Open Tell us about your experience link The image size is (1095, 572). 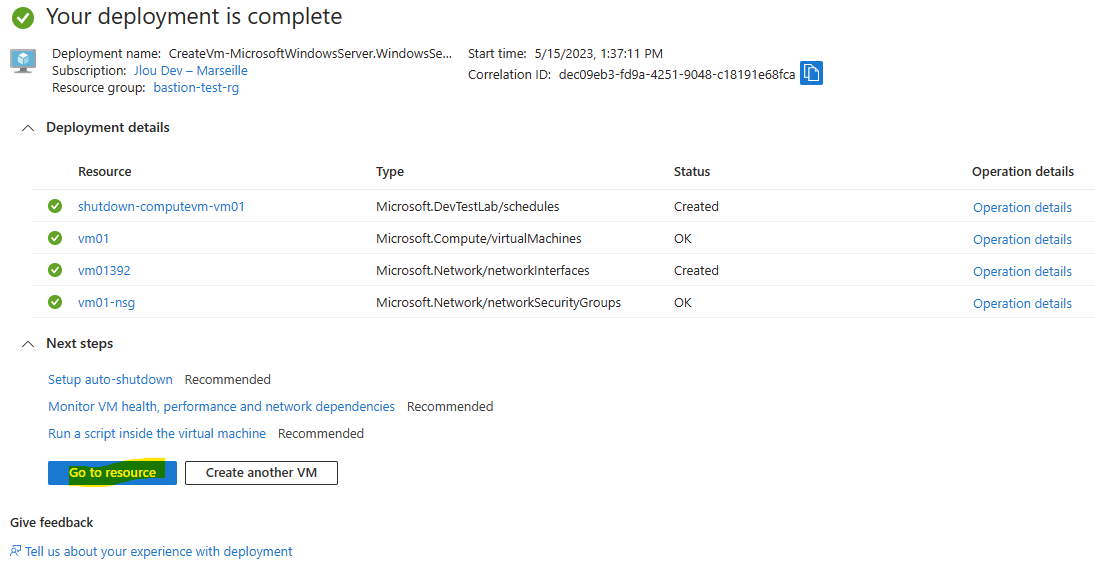coord(159,552)
